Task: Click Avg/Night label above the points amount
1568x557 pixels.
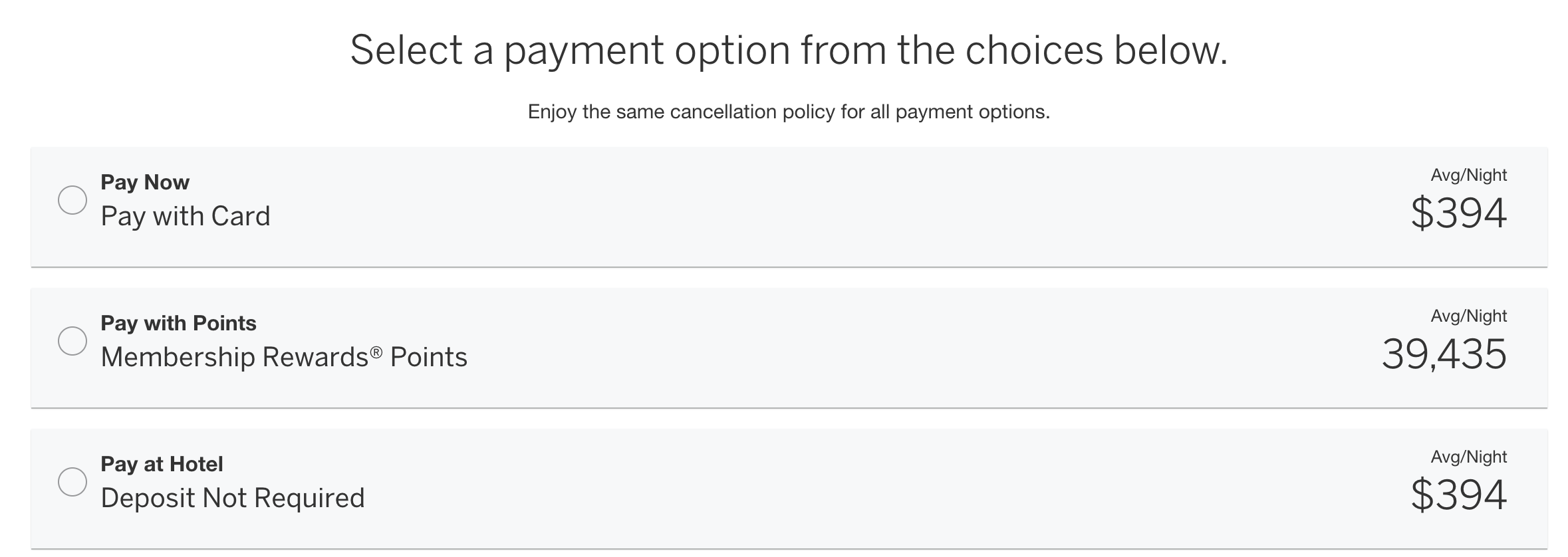Action: point(1468,316)
